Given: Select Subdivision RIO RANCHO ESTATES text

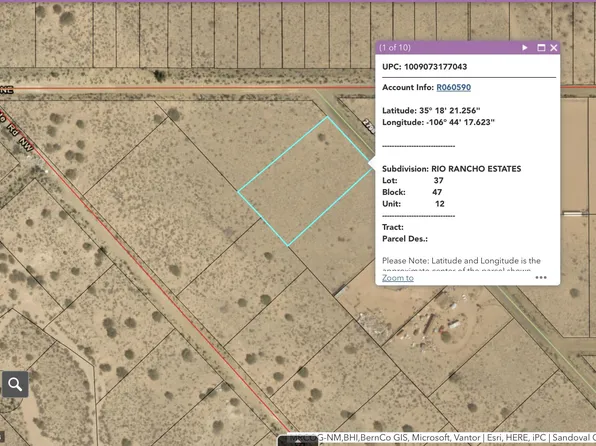Looking at the screenshot, I should pos(476,169).
